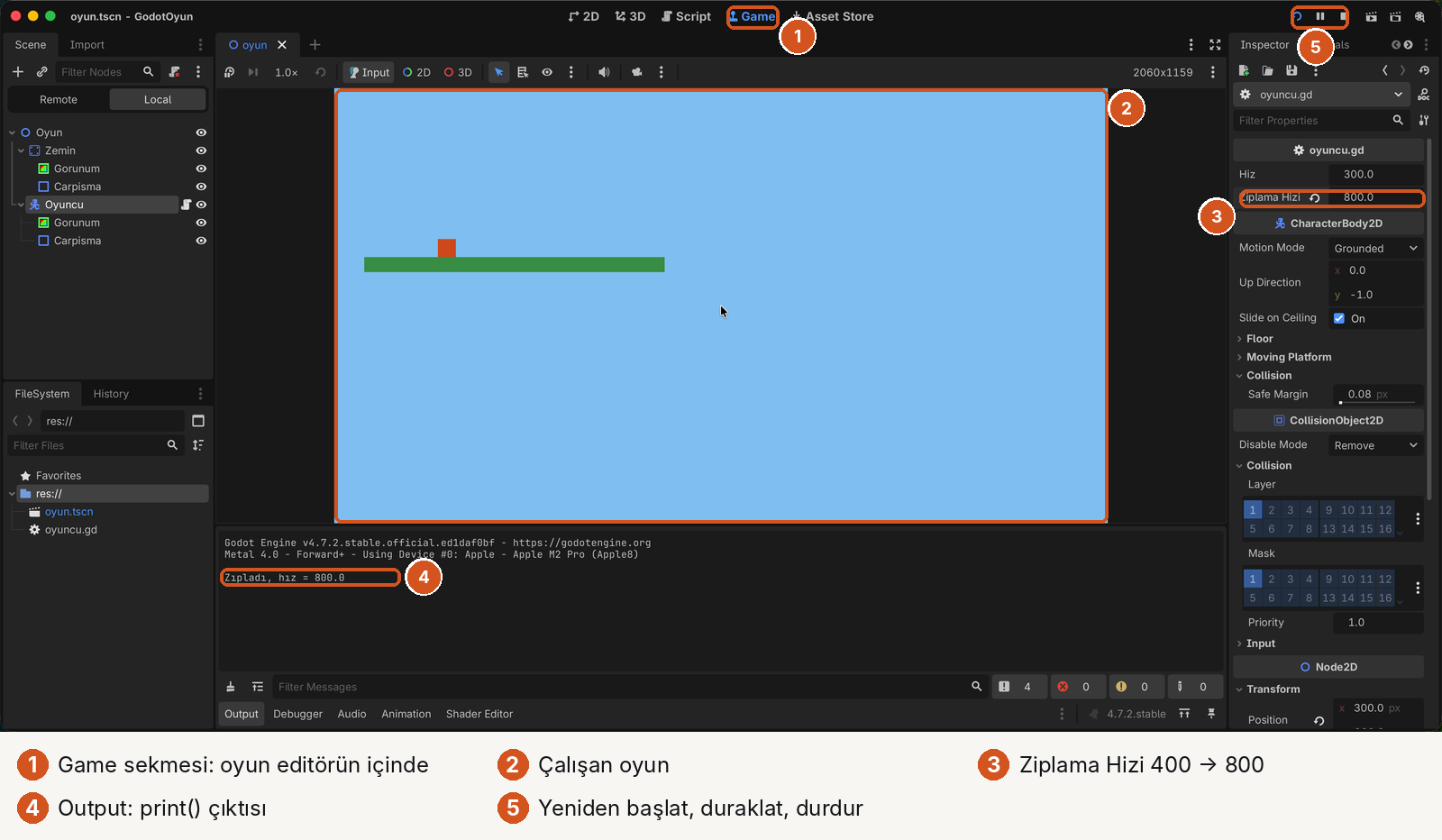The width and height of the screenshot is (1442, 840).
Task: Hide the Oyuncu node via eye icon
Action: 201,205
